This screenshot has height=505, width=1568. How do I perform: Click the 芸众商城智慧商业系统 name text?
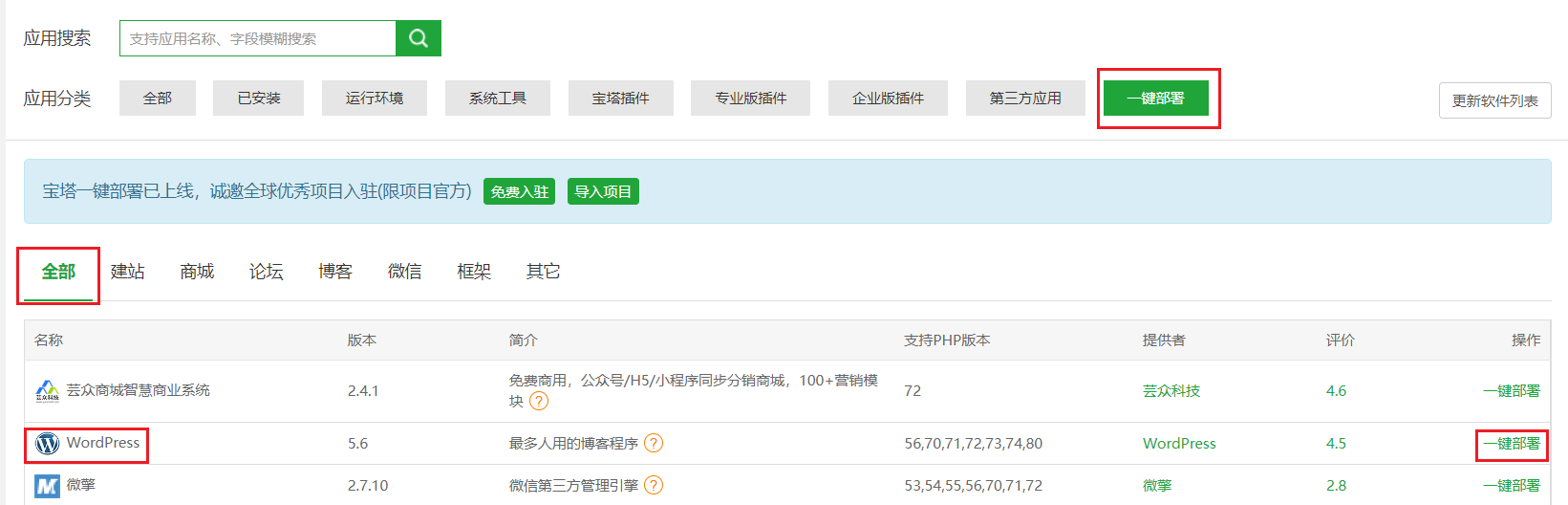click(139, 390)
